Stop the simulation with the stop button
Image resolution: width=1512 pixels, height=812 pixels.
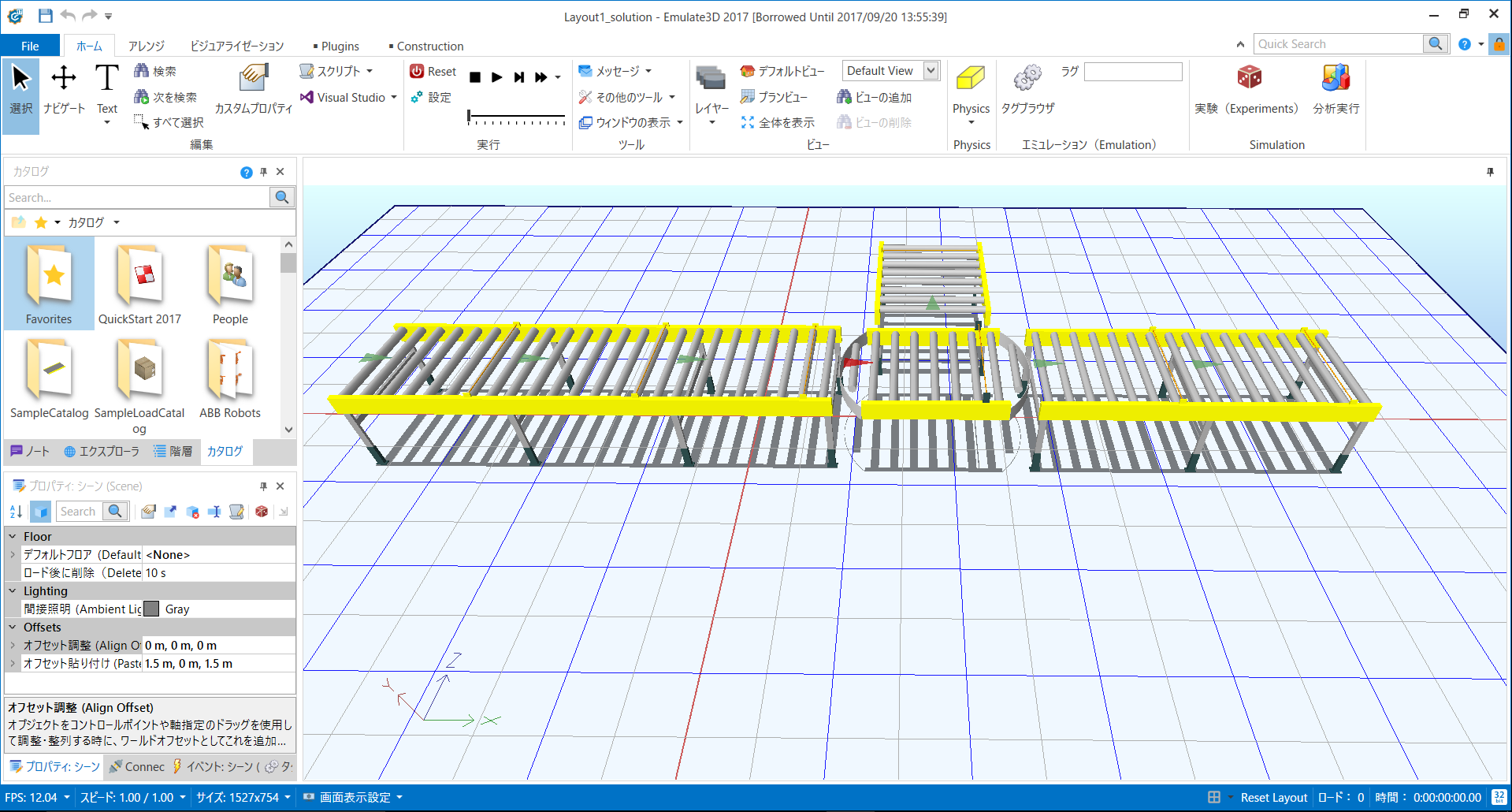475,77
